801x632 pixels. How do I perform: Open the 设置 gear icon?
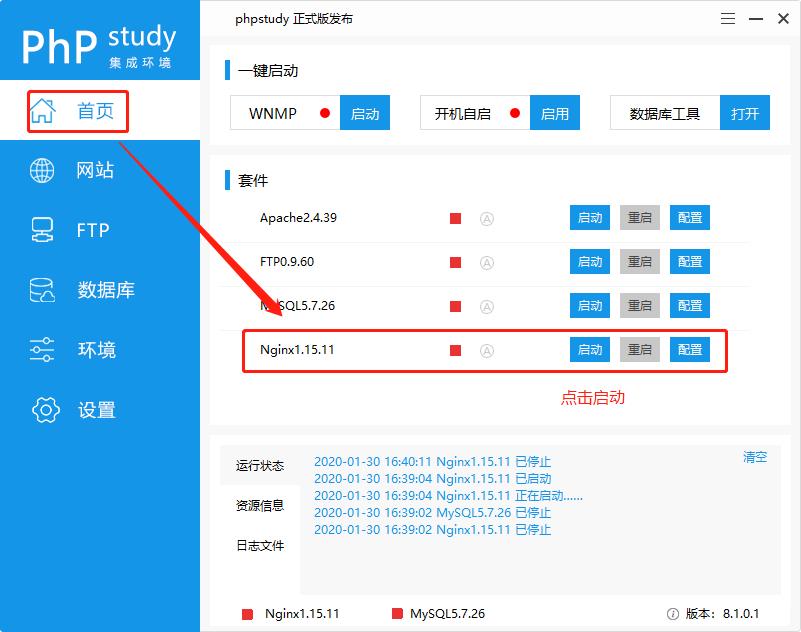(x=45, y=410)
